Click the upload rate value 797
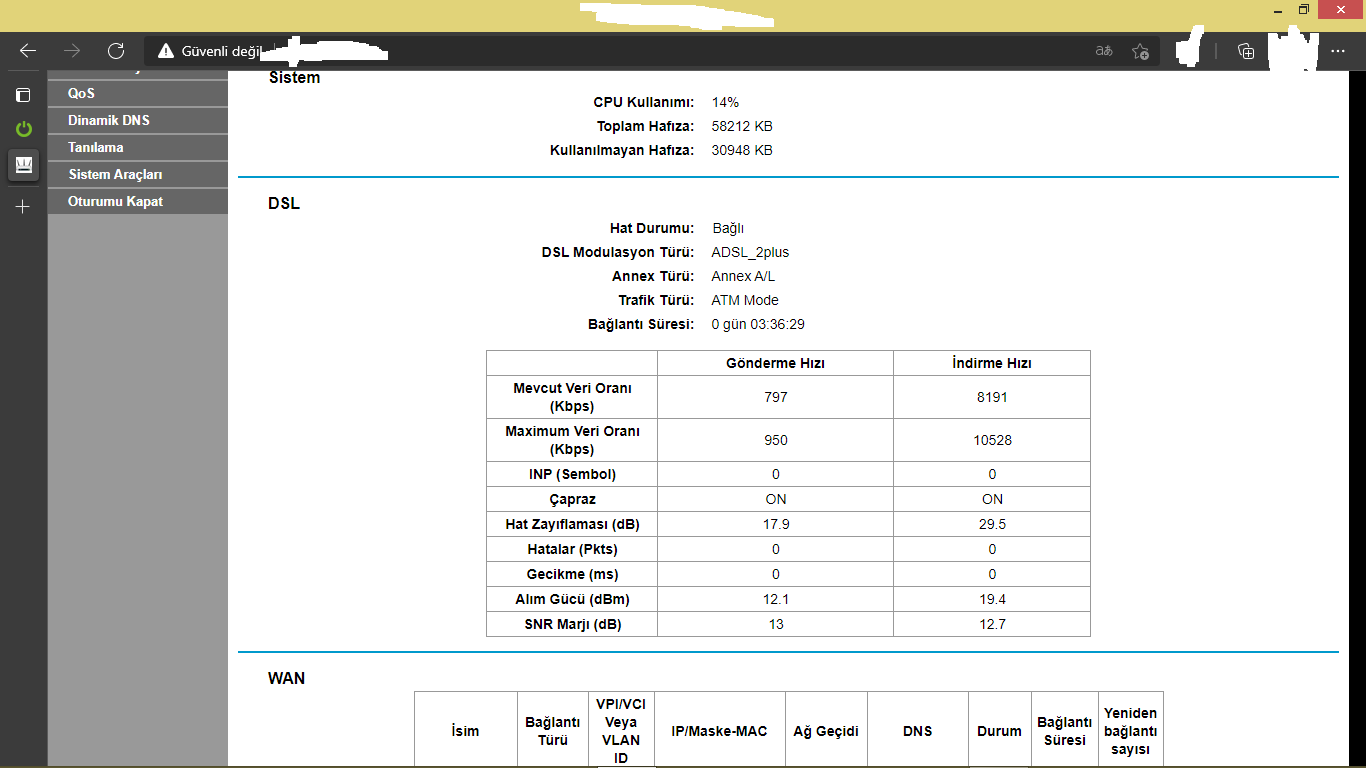Image resolution: width=1366 pixels, height=768 pixels. (x=776, y=397)
